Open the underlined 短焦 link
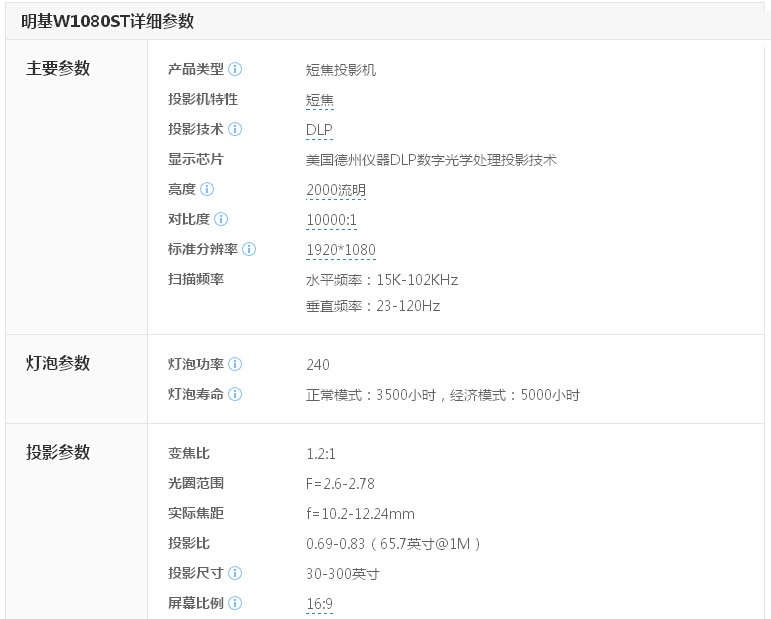771x619 pixels. 320,100
